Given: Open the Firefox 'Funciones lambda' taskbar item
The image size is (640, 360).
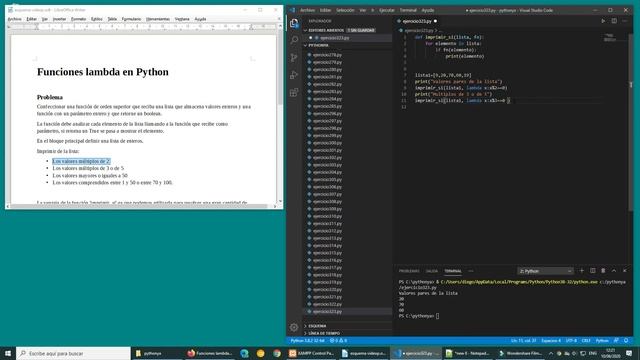Looking at the screenshot, I should coord(210,353).
